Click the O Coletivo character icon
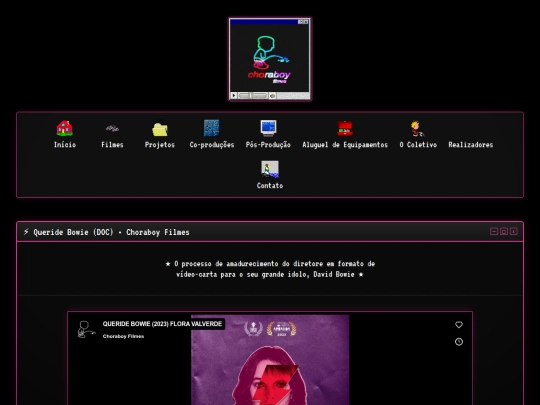 [x=417, y=128]
